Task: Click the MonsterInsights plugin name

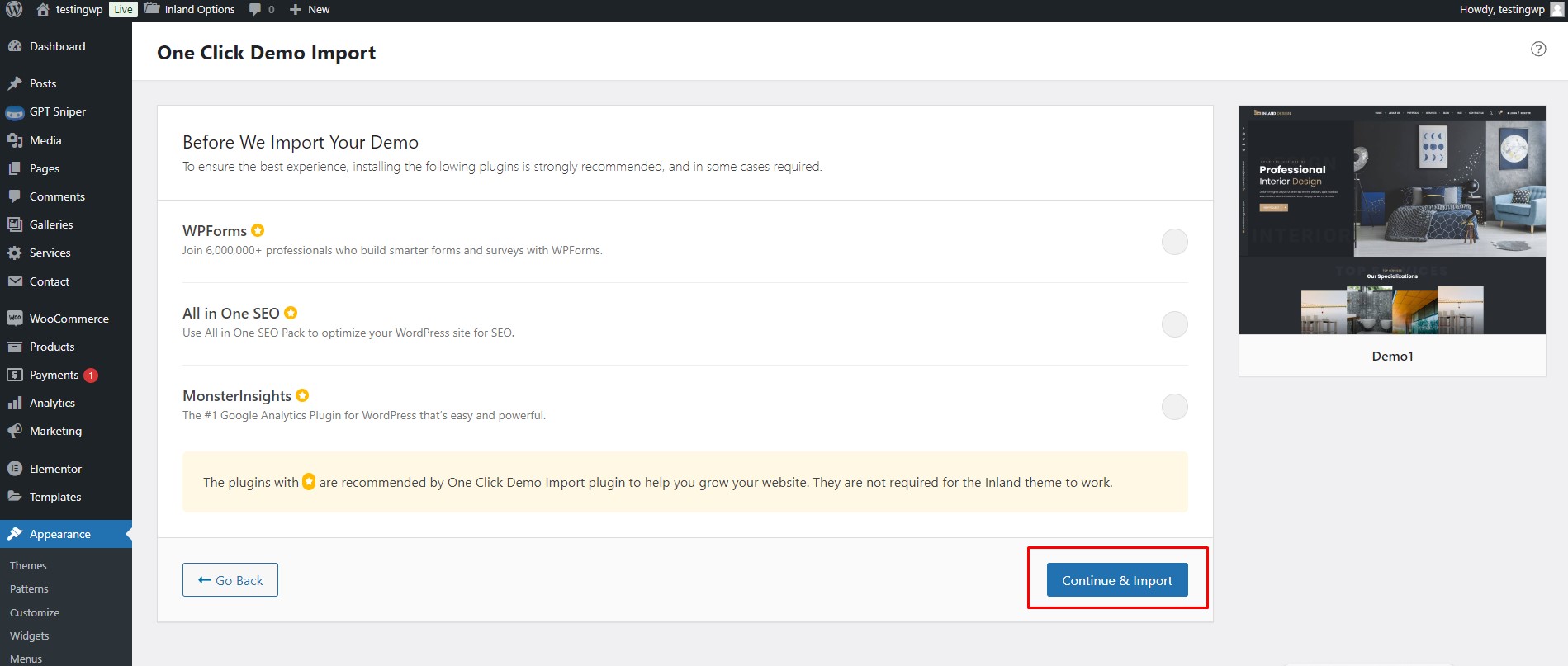Action: tap(237, 396)
